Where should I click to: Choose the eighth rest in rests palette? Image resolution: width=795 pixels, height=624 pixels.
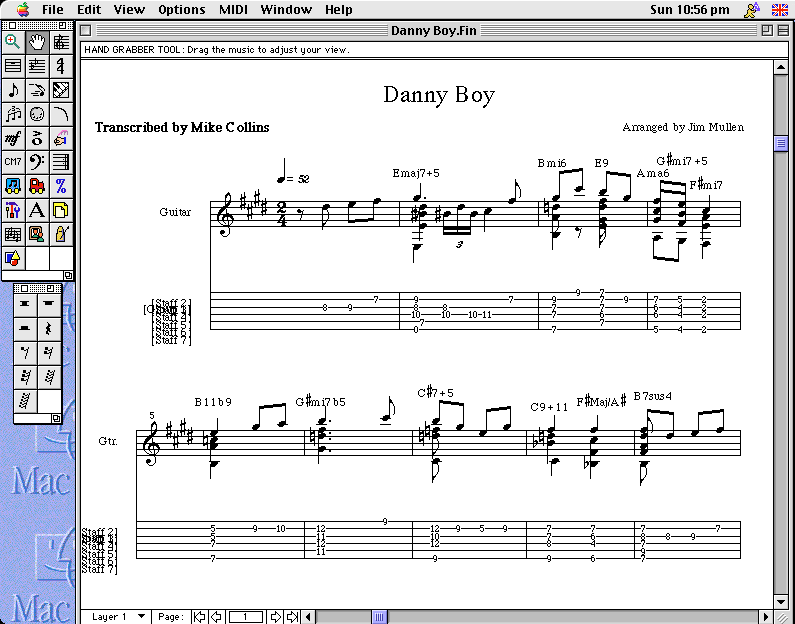(x=25, y=352)
